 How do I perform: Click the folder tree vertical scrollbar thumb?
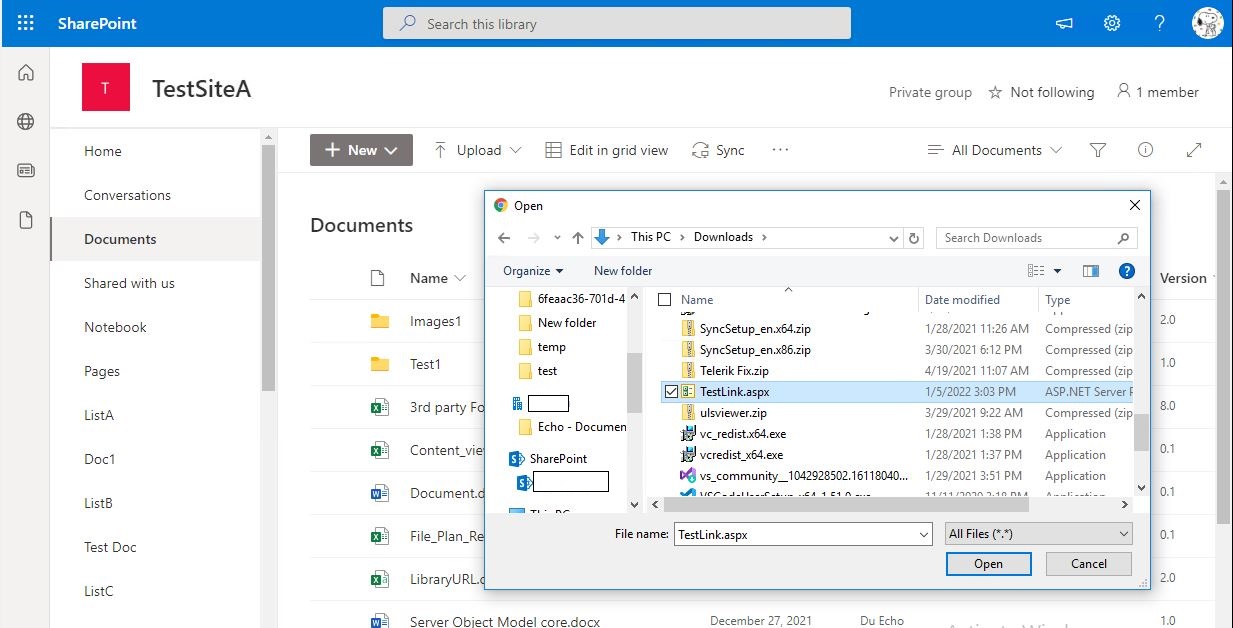click(x=634, y=382)
